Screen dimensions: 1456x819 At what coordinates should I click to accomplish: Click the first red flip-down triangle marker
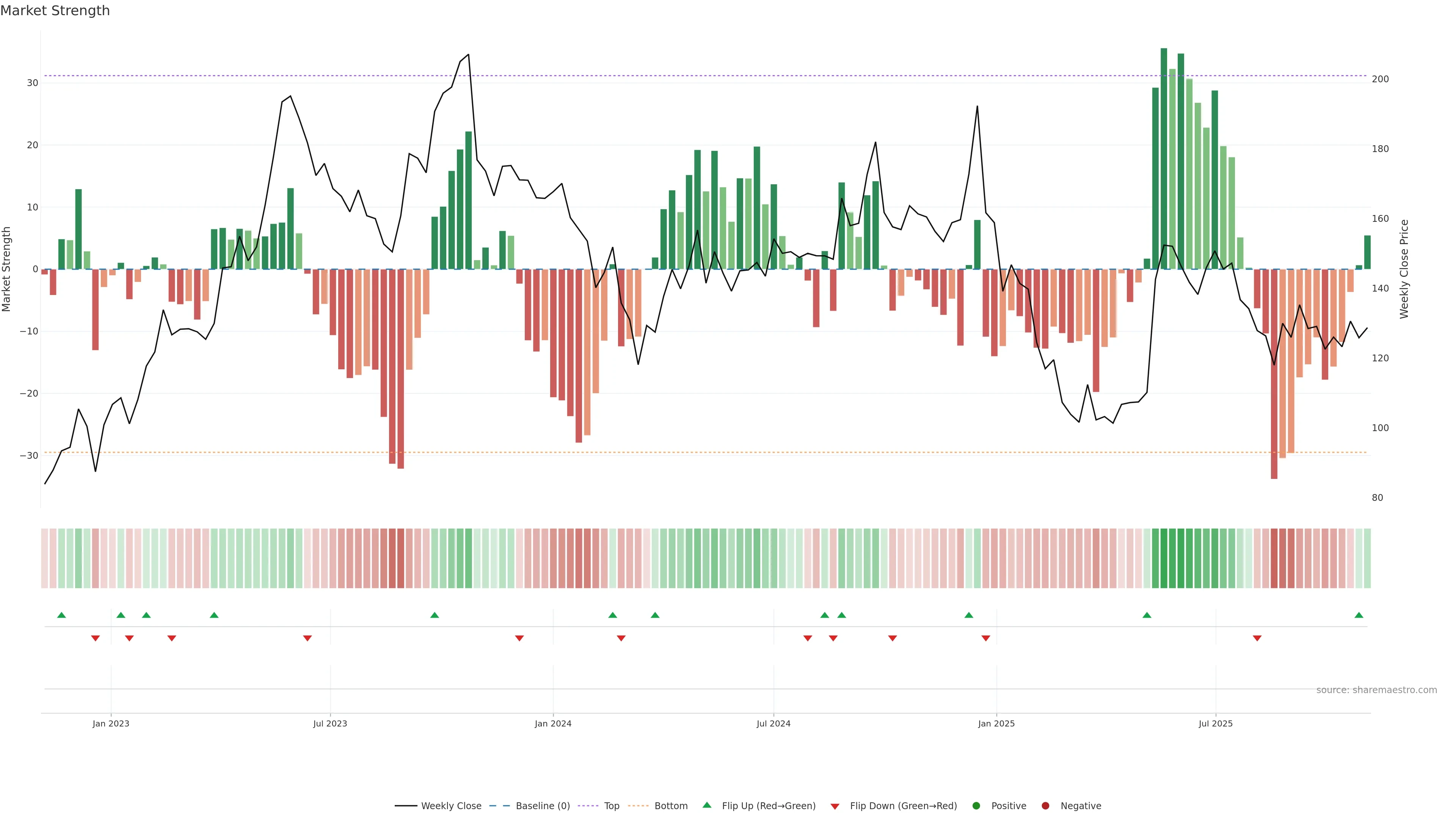96,638
